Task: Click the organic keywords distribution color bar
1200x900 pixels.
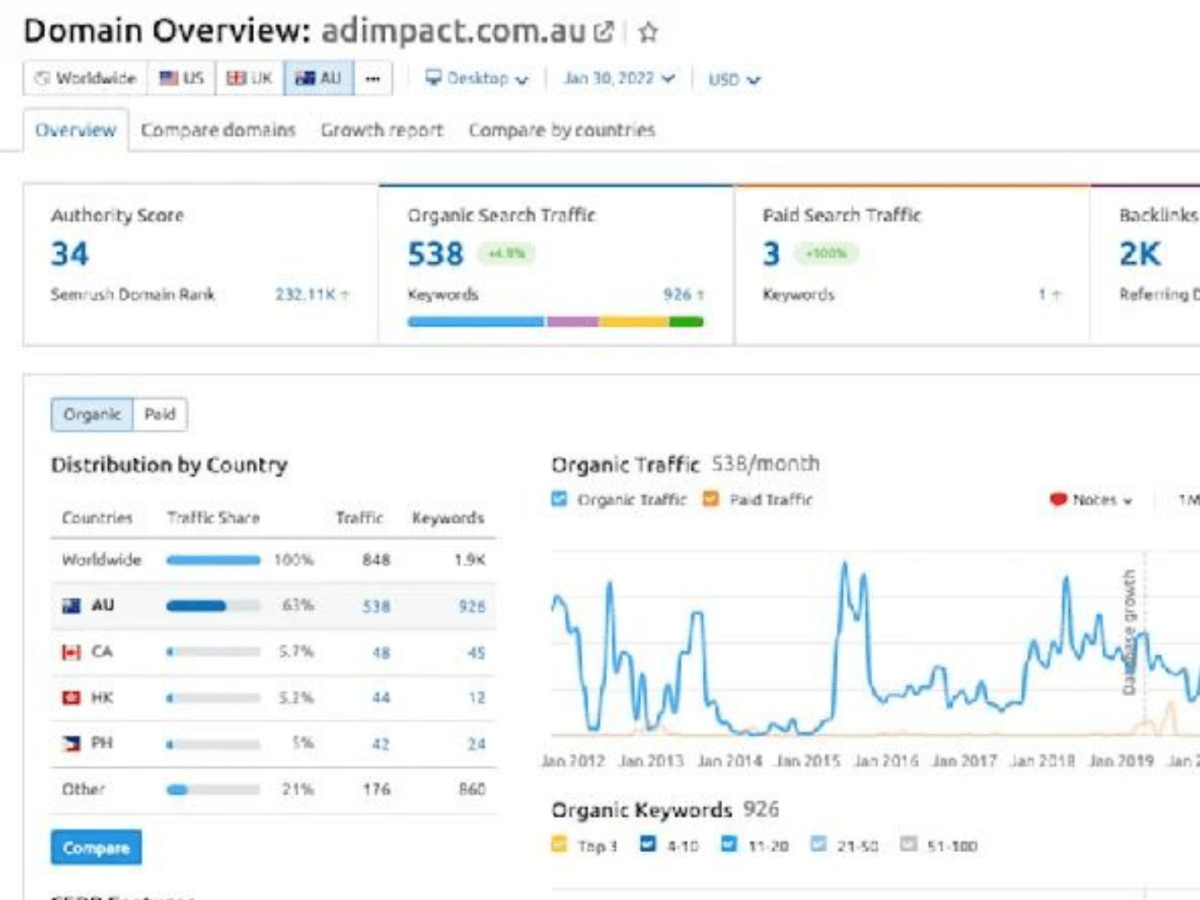Action: pyautogui.click(x=555, y=322)
